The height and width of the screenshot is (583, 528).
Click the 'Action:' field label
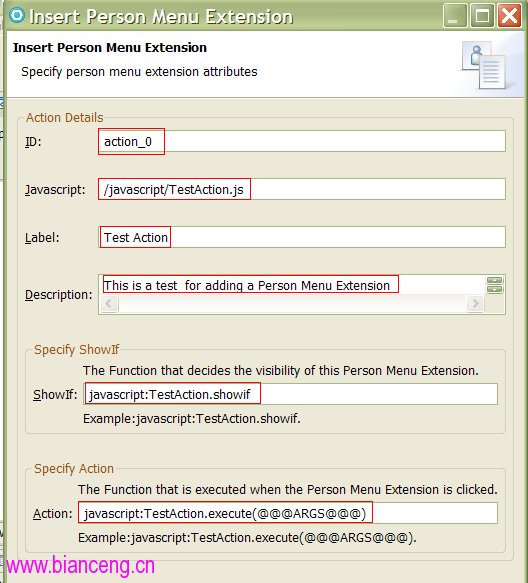pyautogui.click(x=52, y=513)
